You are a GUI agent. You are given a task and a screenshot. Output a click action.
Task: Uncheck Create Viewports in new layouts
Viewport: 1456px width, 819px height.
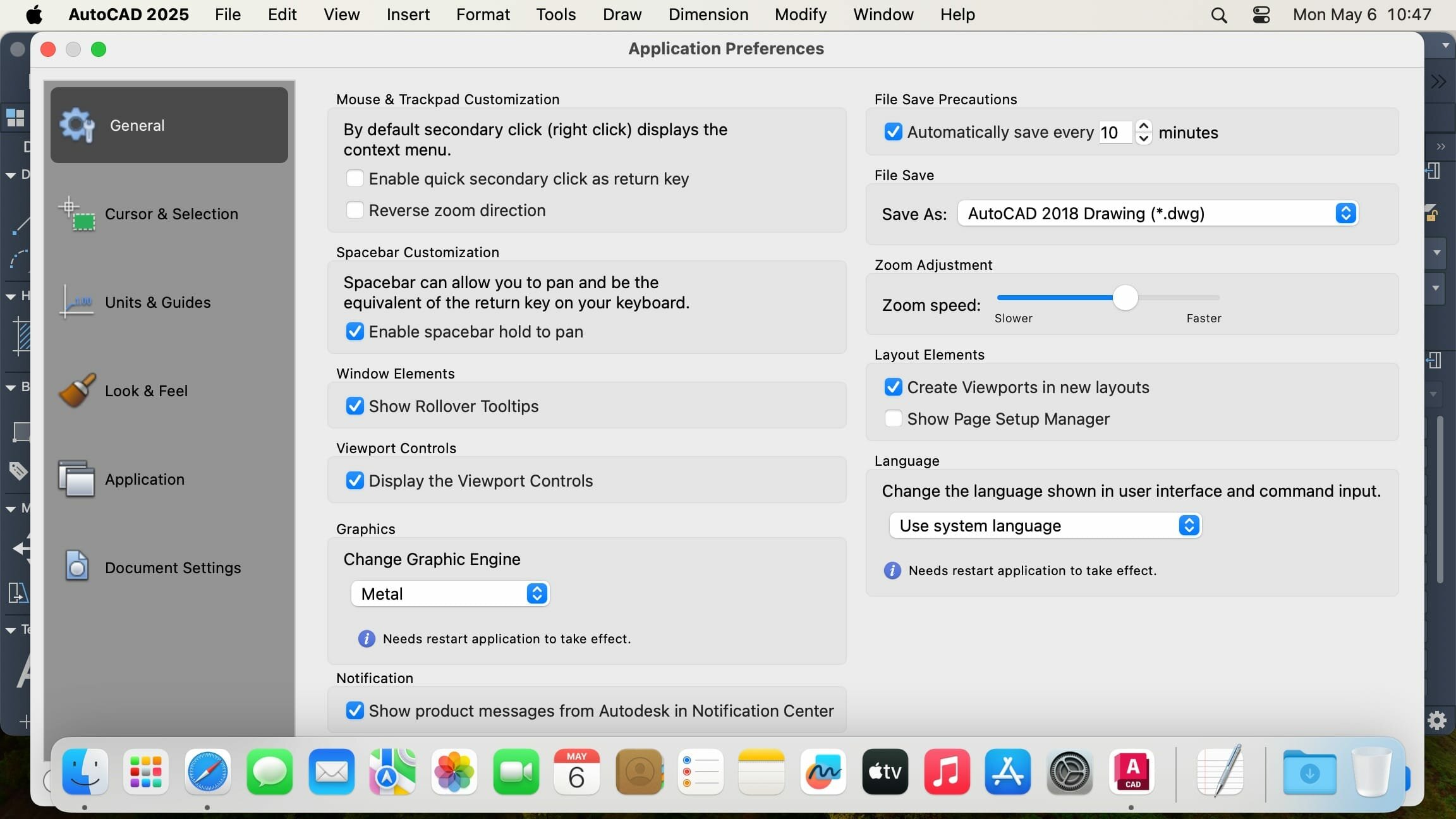click(x=893, y=387)
